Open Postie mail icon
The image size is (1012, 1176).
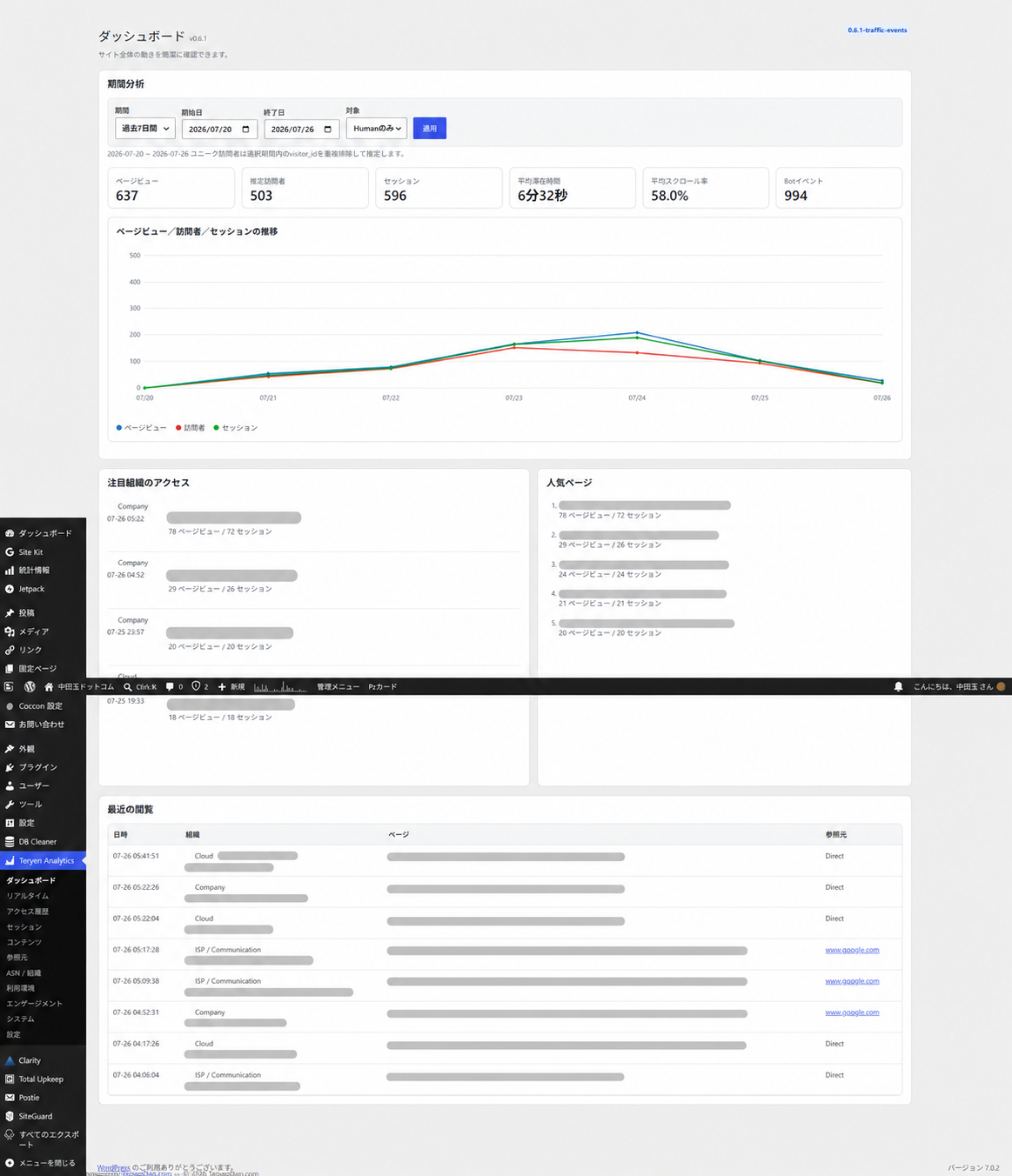[x=10, y=1098]
